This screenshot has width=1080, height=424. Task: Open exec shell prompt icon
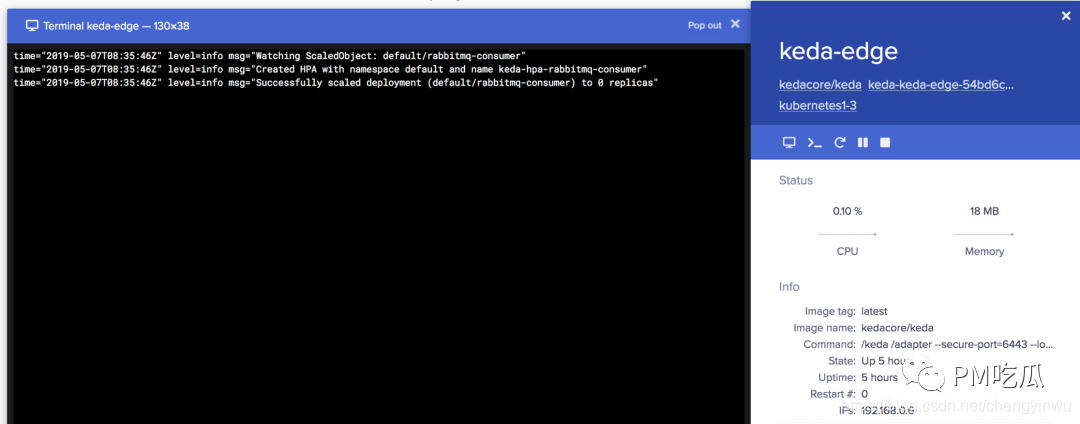pos(815,142)
